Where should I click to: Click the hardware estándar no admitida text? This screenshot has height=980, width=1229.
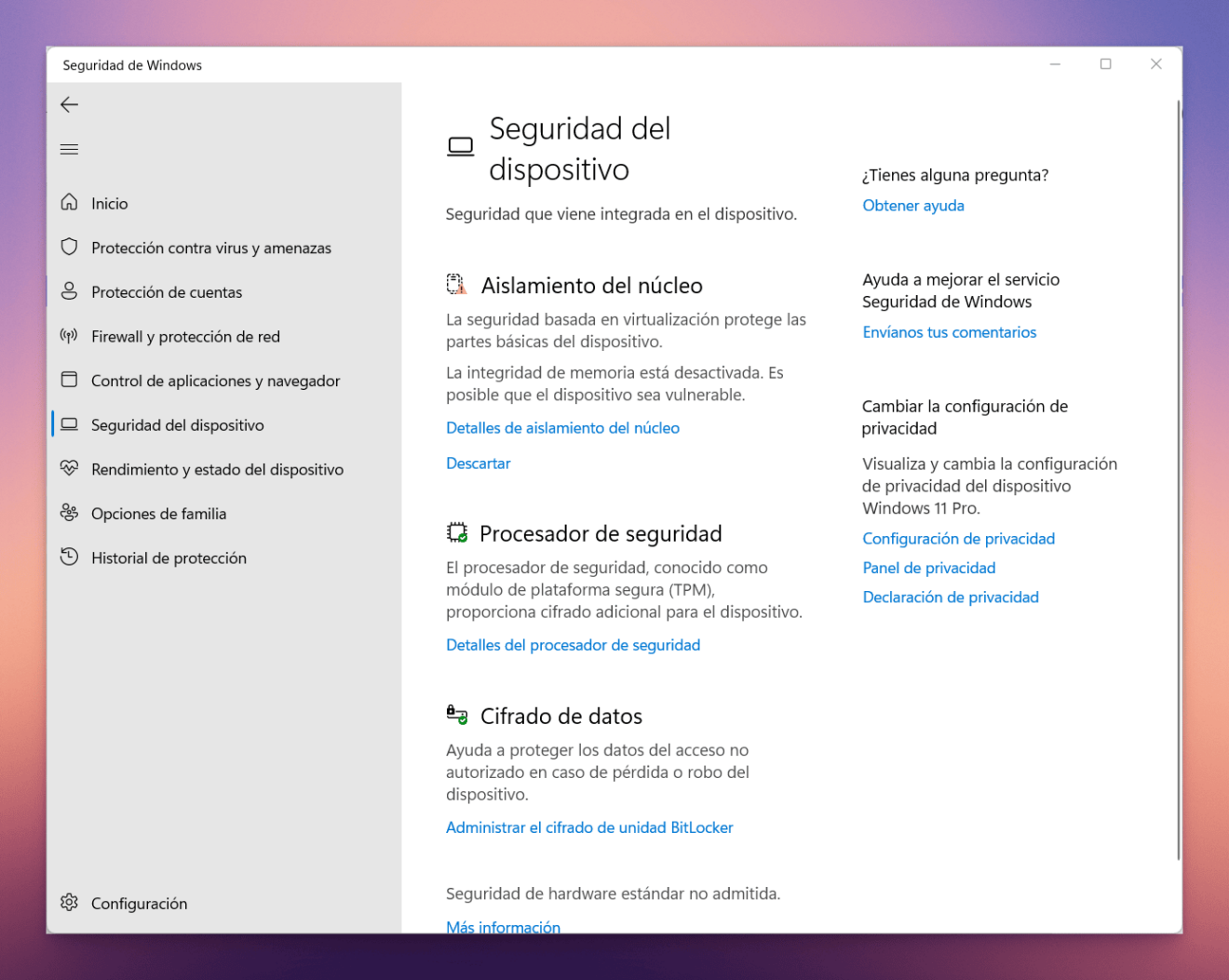click(613, 893)
